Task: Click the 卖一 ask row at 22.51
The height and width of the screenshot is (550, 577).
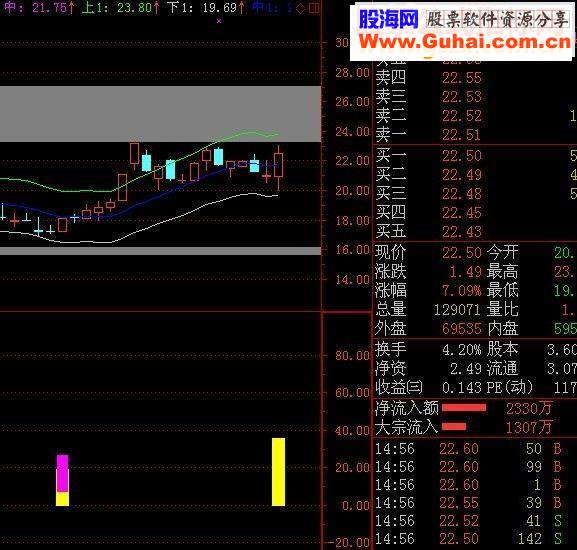Action: (x=475, y=135)
